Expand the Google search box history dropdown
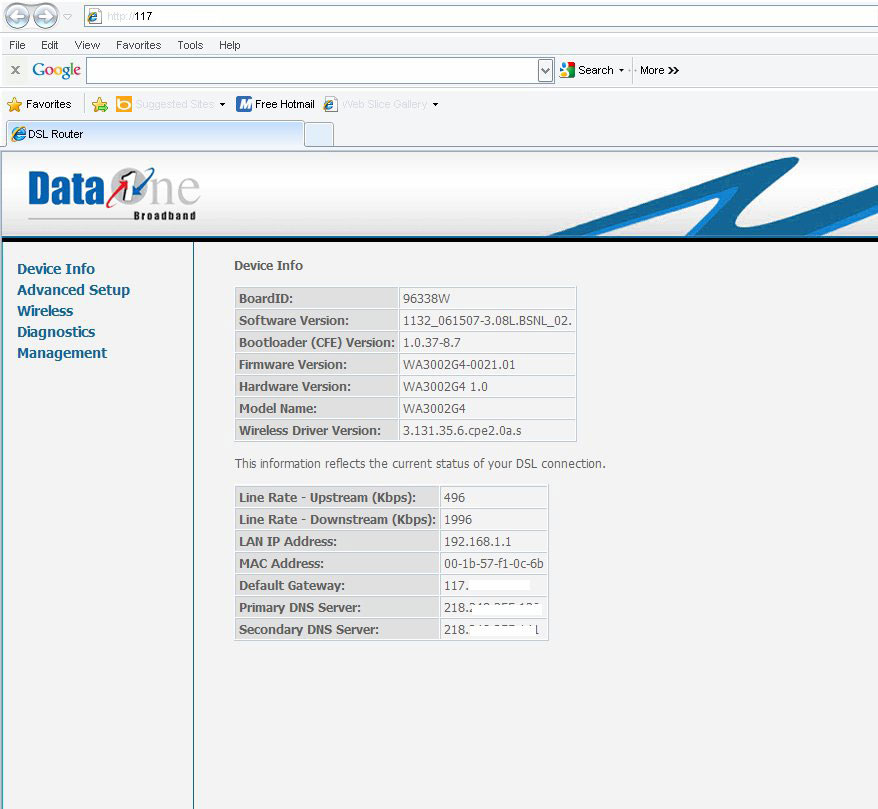 pyautogui.click(x=545, y=70)
